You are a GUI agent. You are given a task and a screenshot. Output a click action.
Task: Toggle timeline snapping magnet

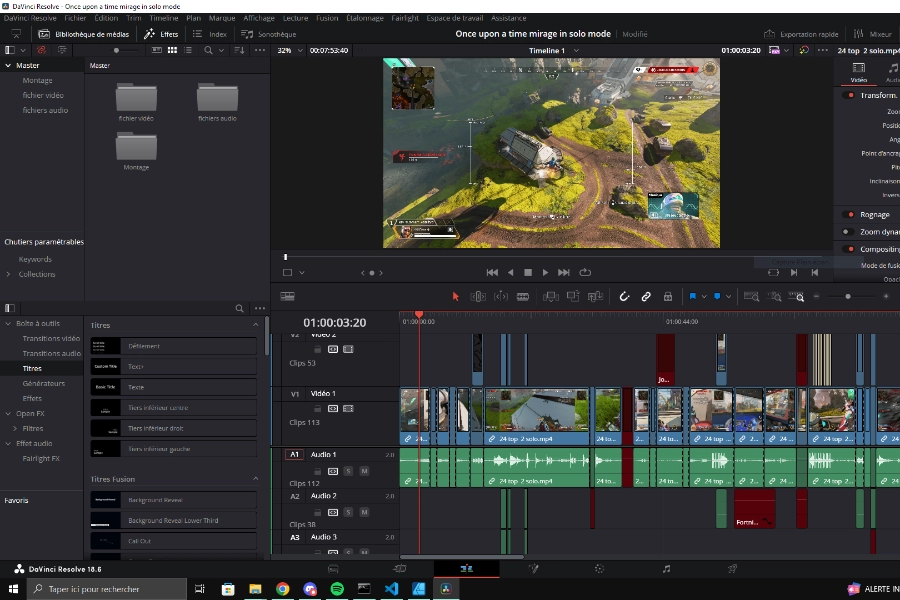pos(624,296)
